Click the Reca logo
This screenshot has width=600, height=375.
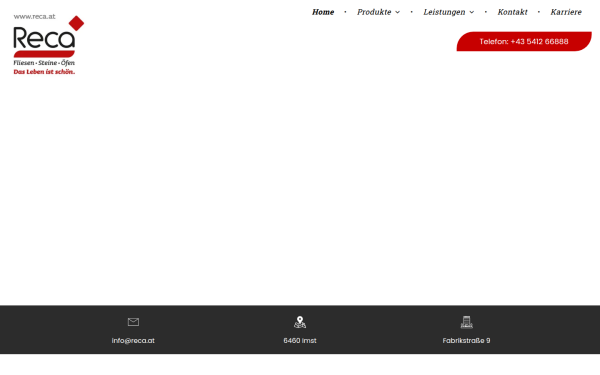click(x=49, y=45)
